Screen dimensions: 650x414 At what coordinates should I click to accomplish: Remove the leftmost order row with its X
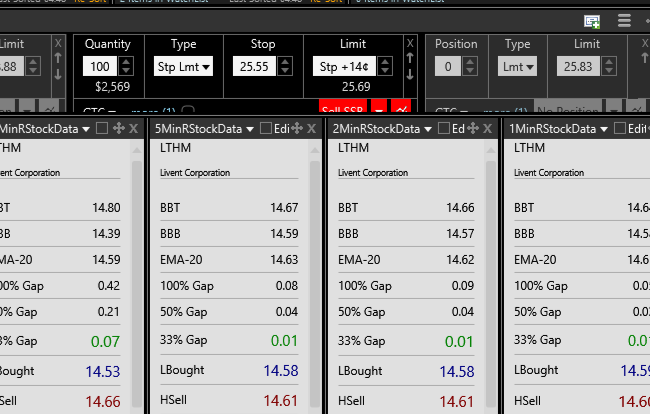58,43
